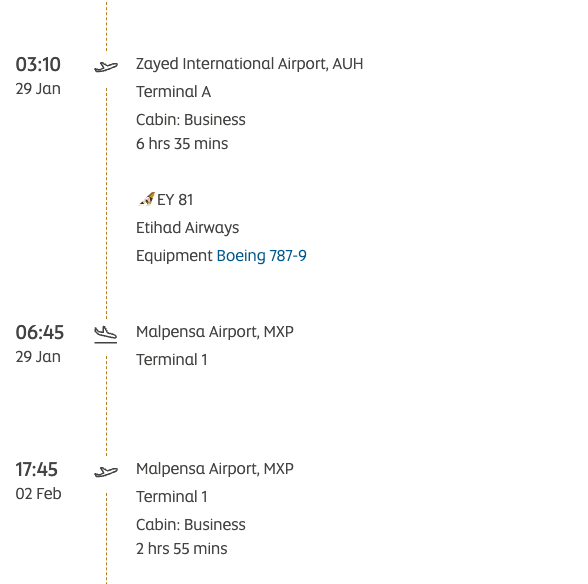
Task: Click the 03:10 departure time
Action: pyautogui.click(x=38, y=65)
